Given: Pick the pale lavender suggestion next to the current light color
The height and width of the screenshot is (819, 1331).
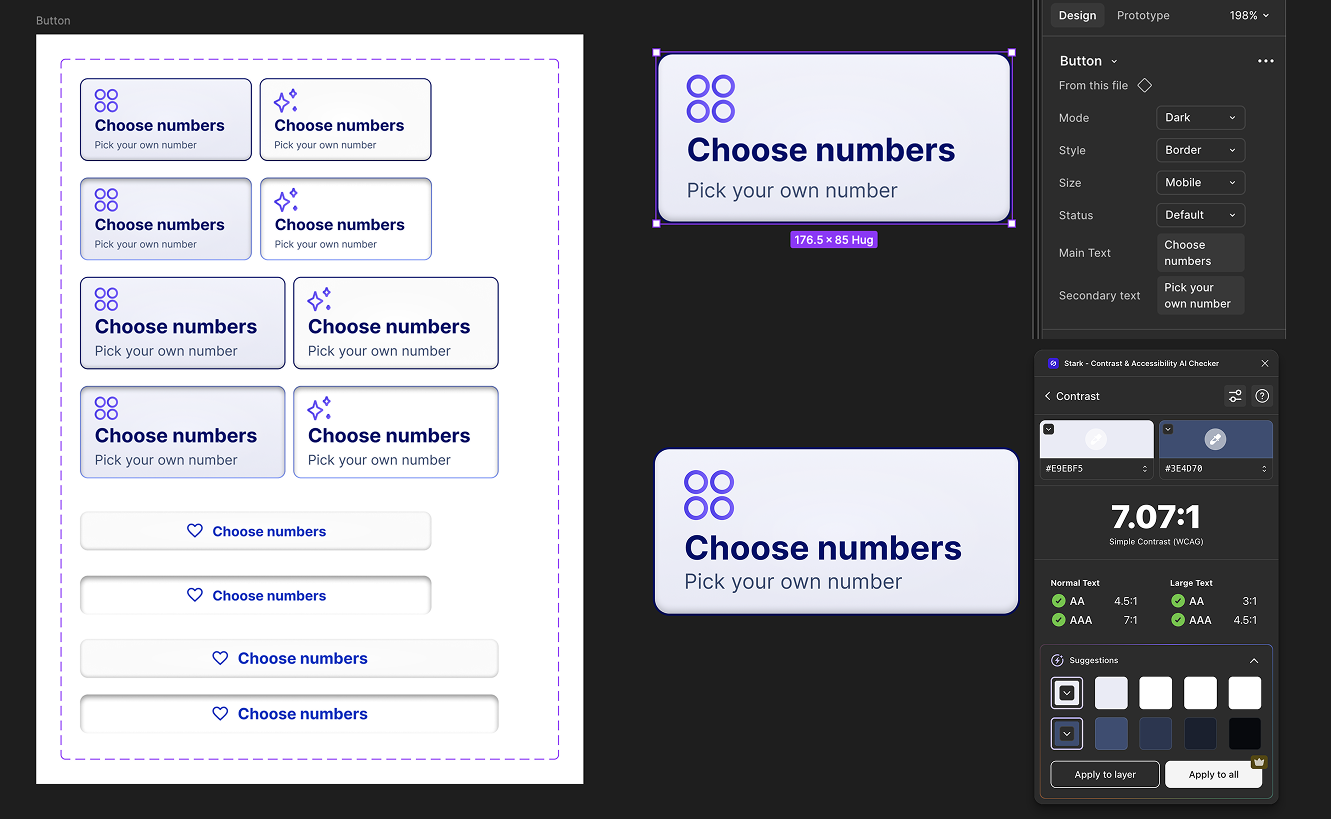Looking at the screenshot, I should tap(1111, 693).
